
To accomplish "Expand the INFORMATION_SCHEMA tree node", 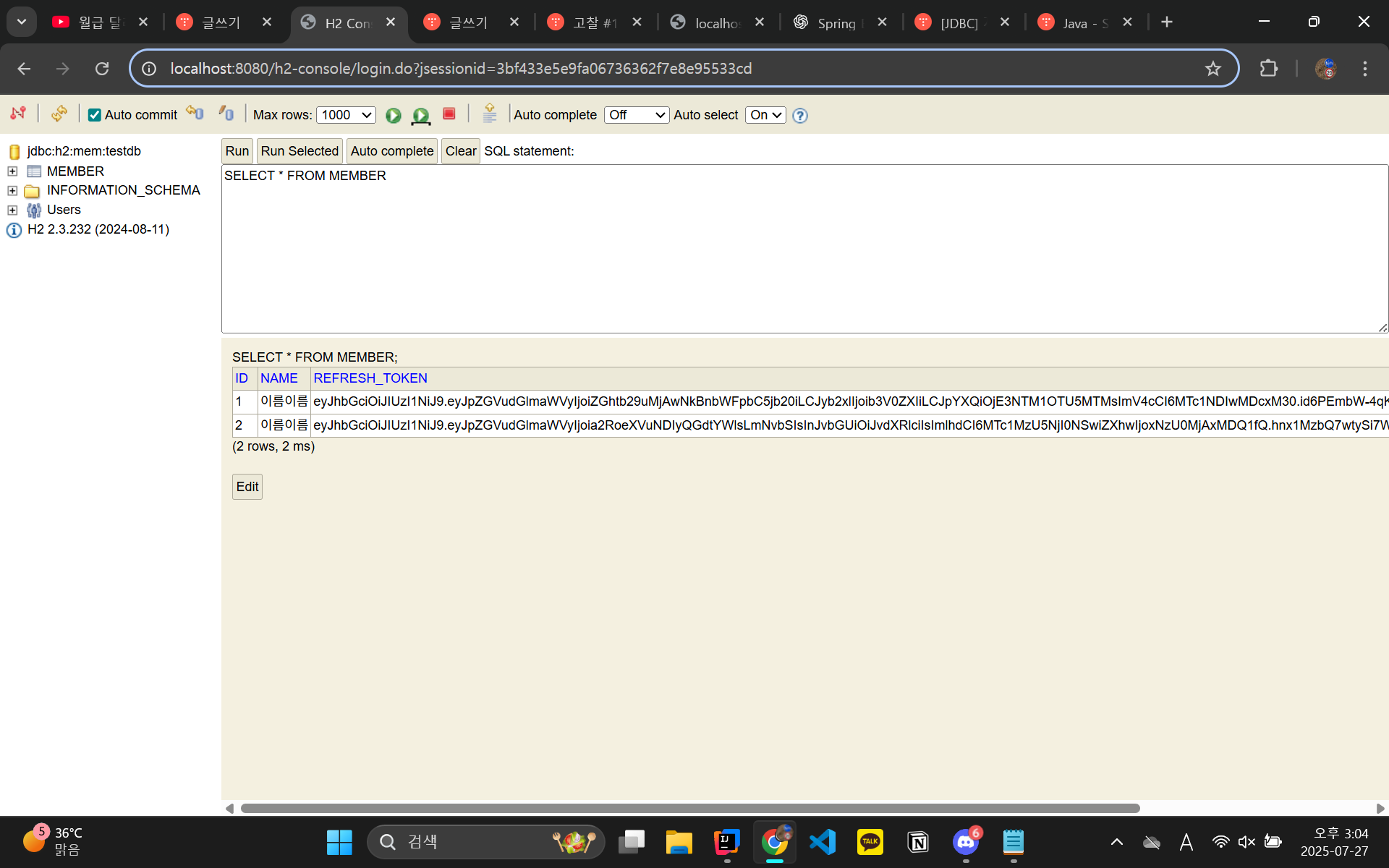I will [12, 190].
